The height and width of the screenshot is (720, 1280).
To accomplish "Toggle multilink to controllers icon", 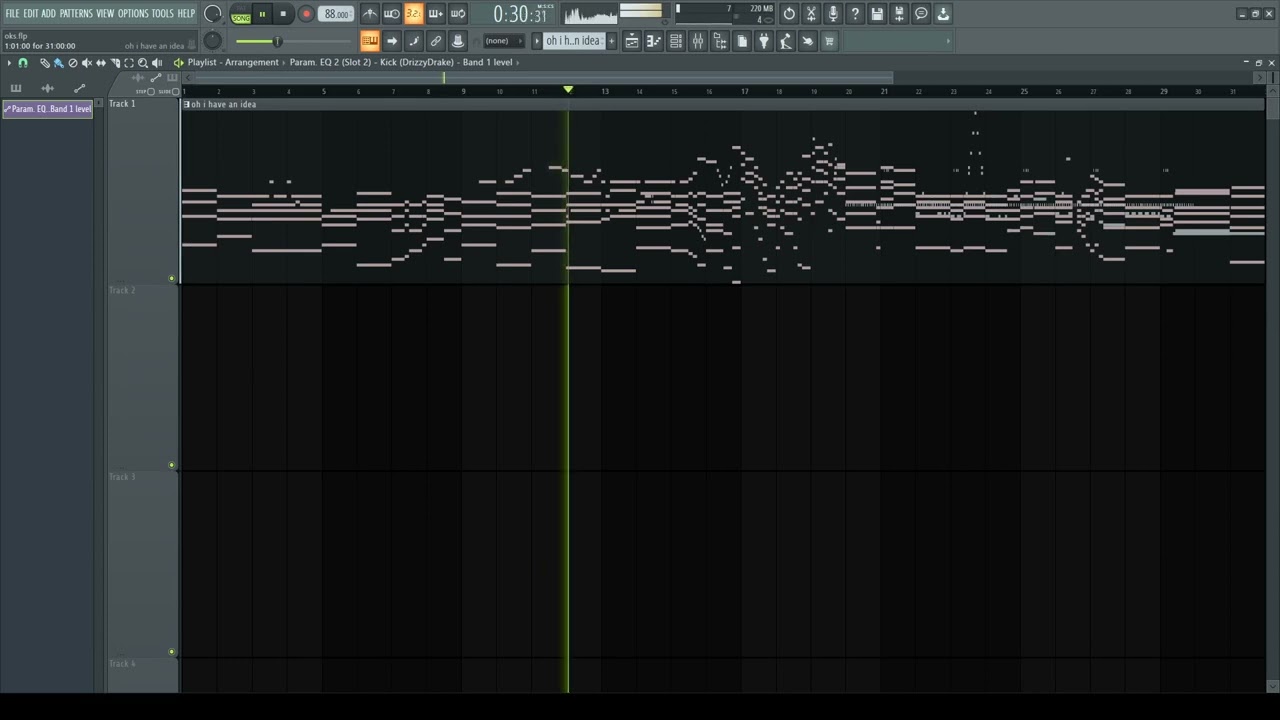I will [458, 41].
